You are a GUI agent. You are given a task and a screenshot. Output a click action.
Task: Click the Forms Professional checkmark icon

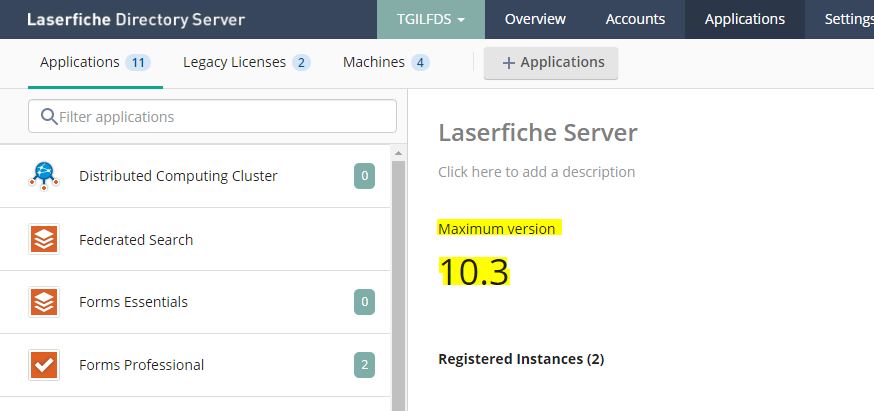click(44, 365)
